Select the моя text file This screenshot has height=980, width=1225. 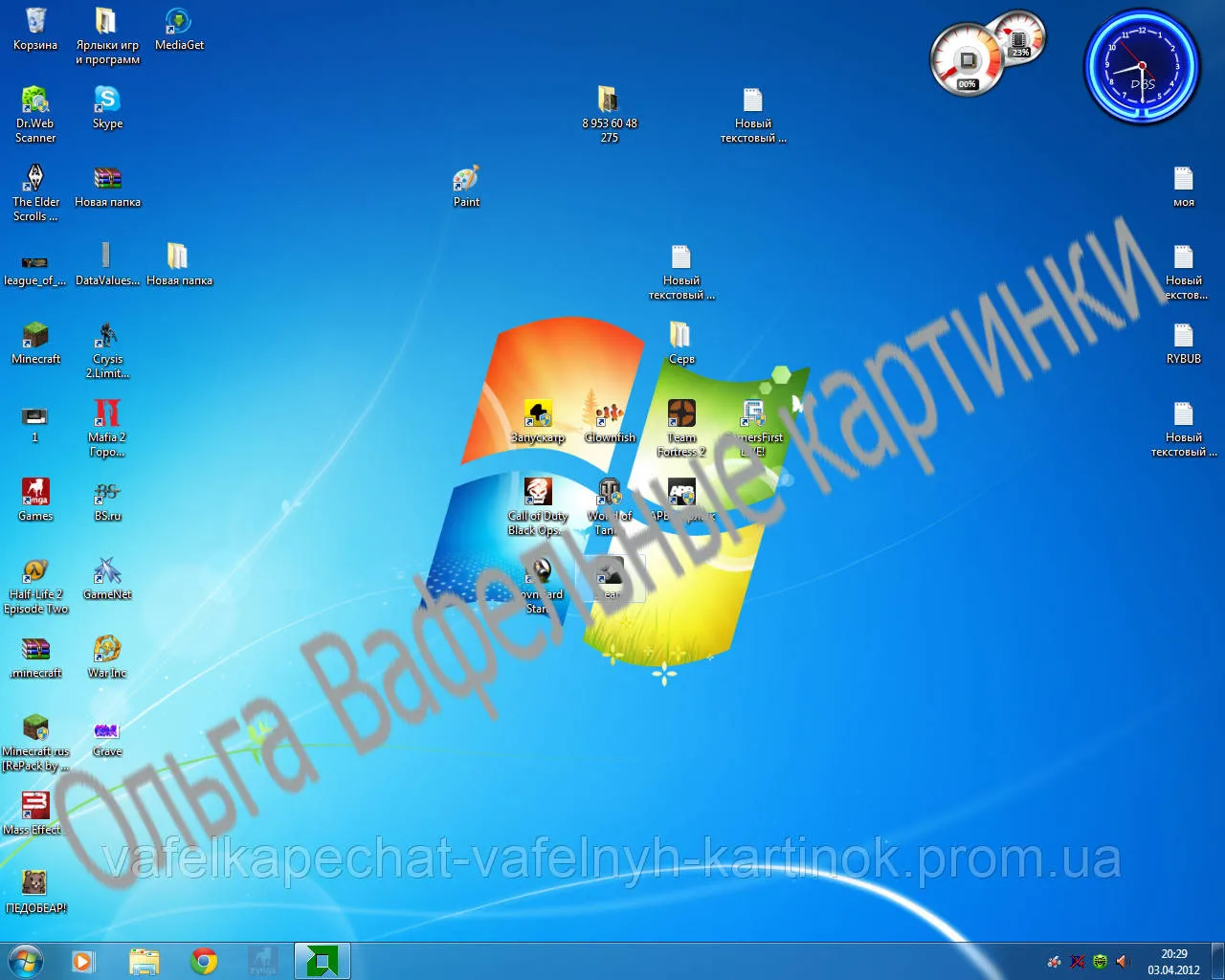click(1184, 186)
